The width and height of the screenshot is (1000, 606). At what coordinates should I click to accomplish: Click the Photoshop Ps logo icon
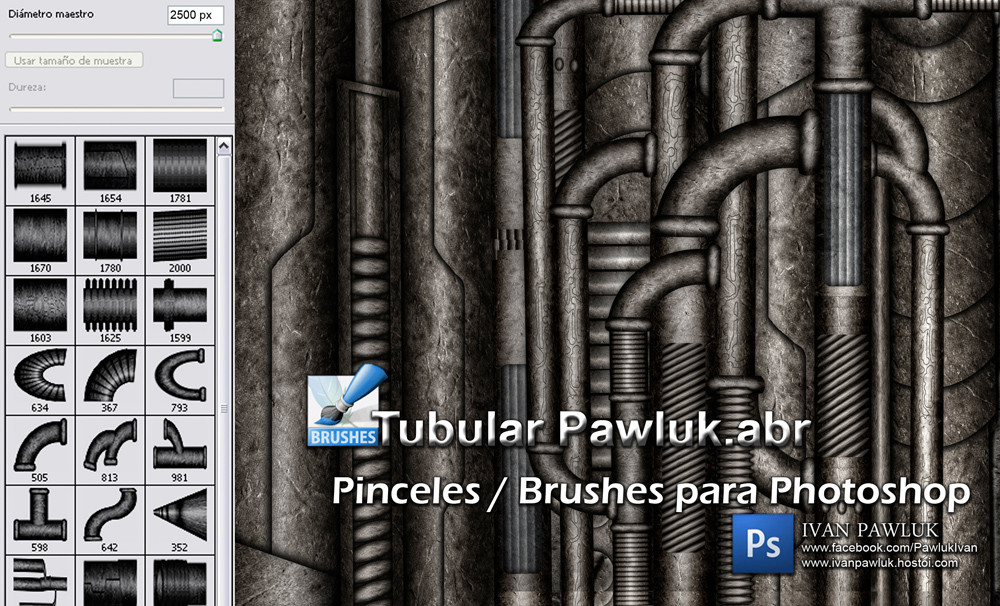coord(763,544)
